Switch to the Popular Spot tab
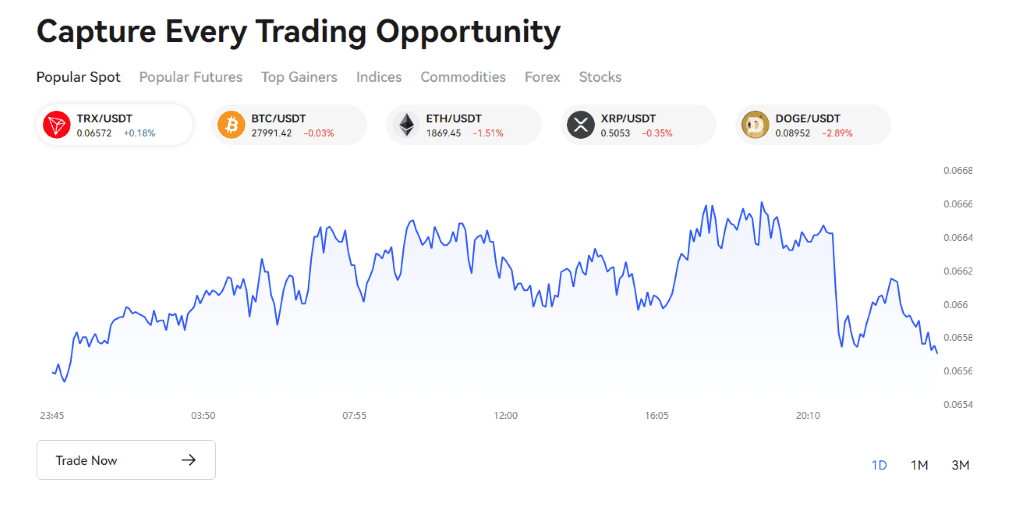 (78, 77)
